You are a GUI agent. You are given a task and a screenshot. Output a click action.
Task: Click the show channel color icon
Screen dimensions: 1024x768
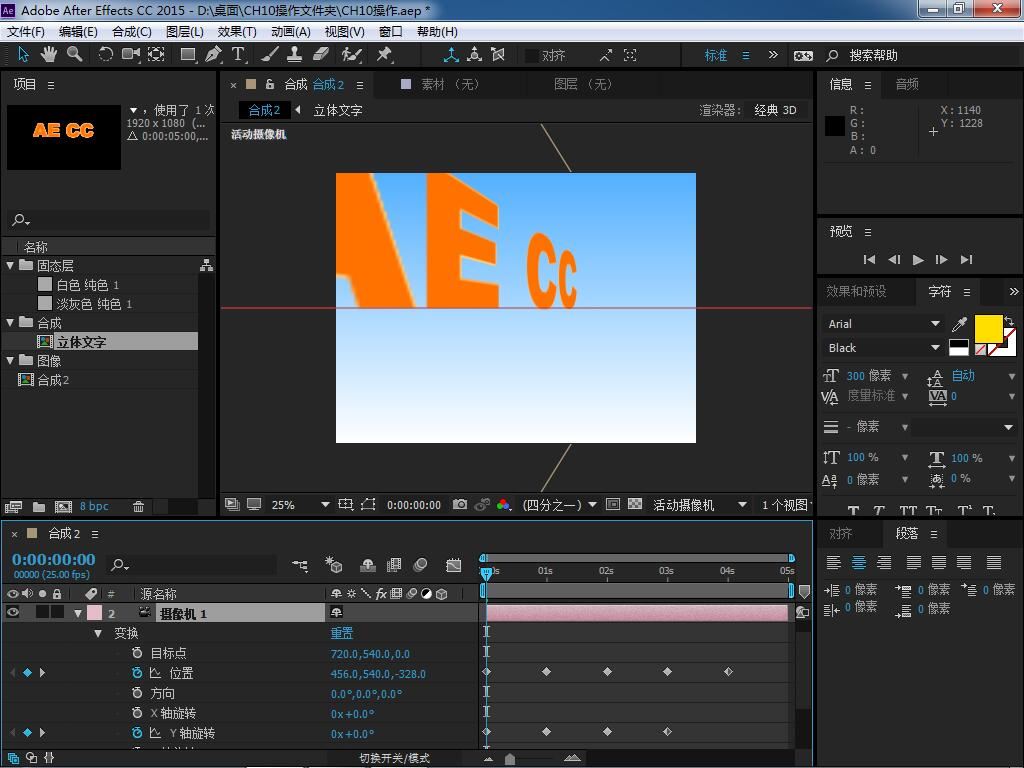tap(503, 504)
